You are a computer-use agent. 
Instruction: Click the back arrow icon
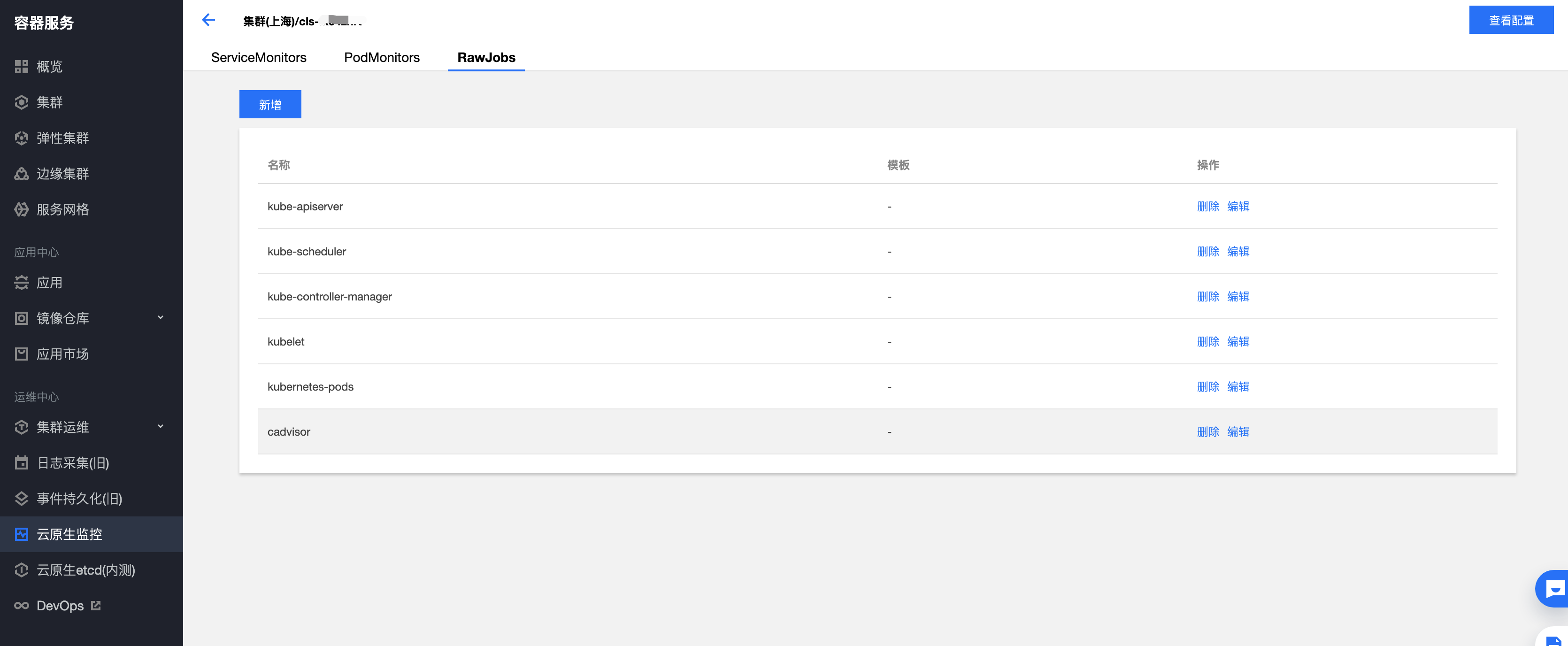pos(208,20)
